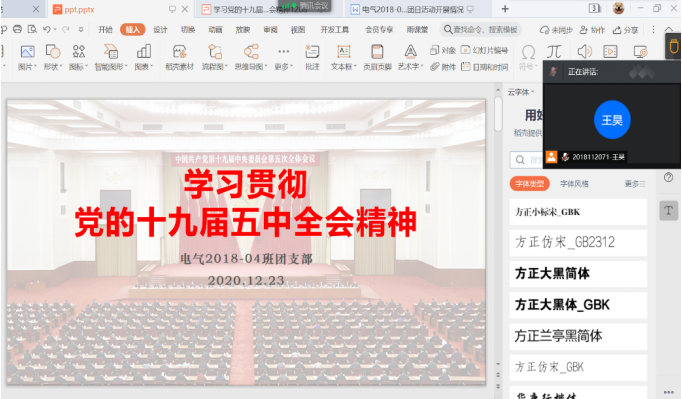Screen dimensions: 682x399
Task: Open the 开发工具 ribbon tab
Action: pos(335,30)
